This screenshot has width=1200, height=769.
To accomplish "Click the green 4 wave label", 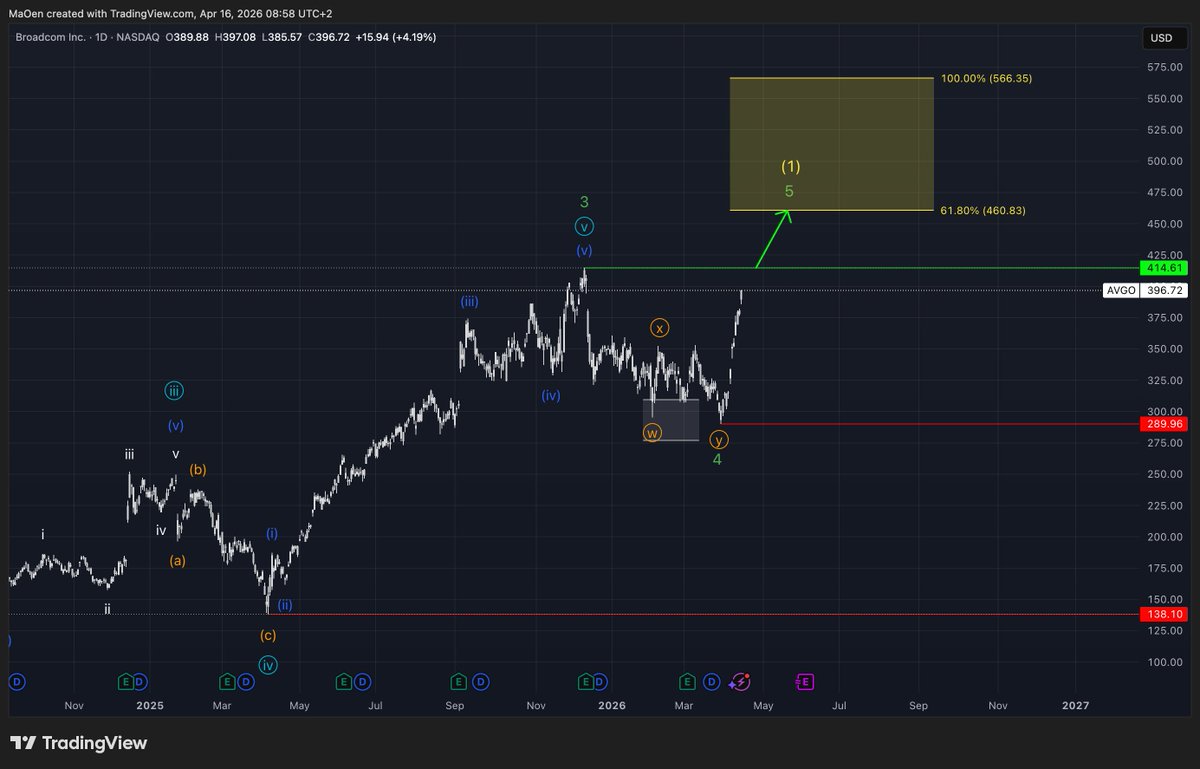I will (717, 460).
